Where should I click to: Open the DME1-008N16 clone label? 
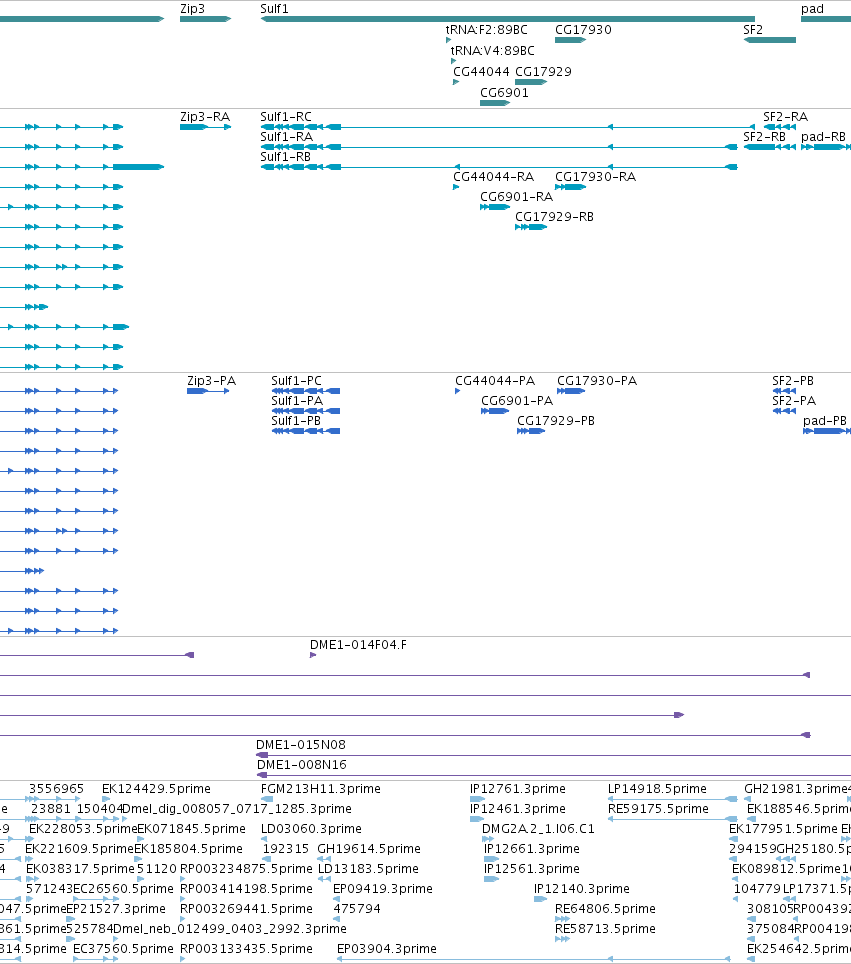(x=302, y=764)
